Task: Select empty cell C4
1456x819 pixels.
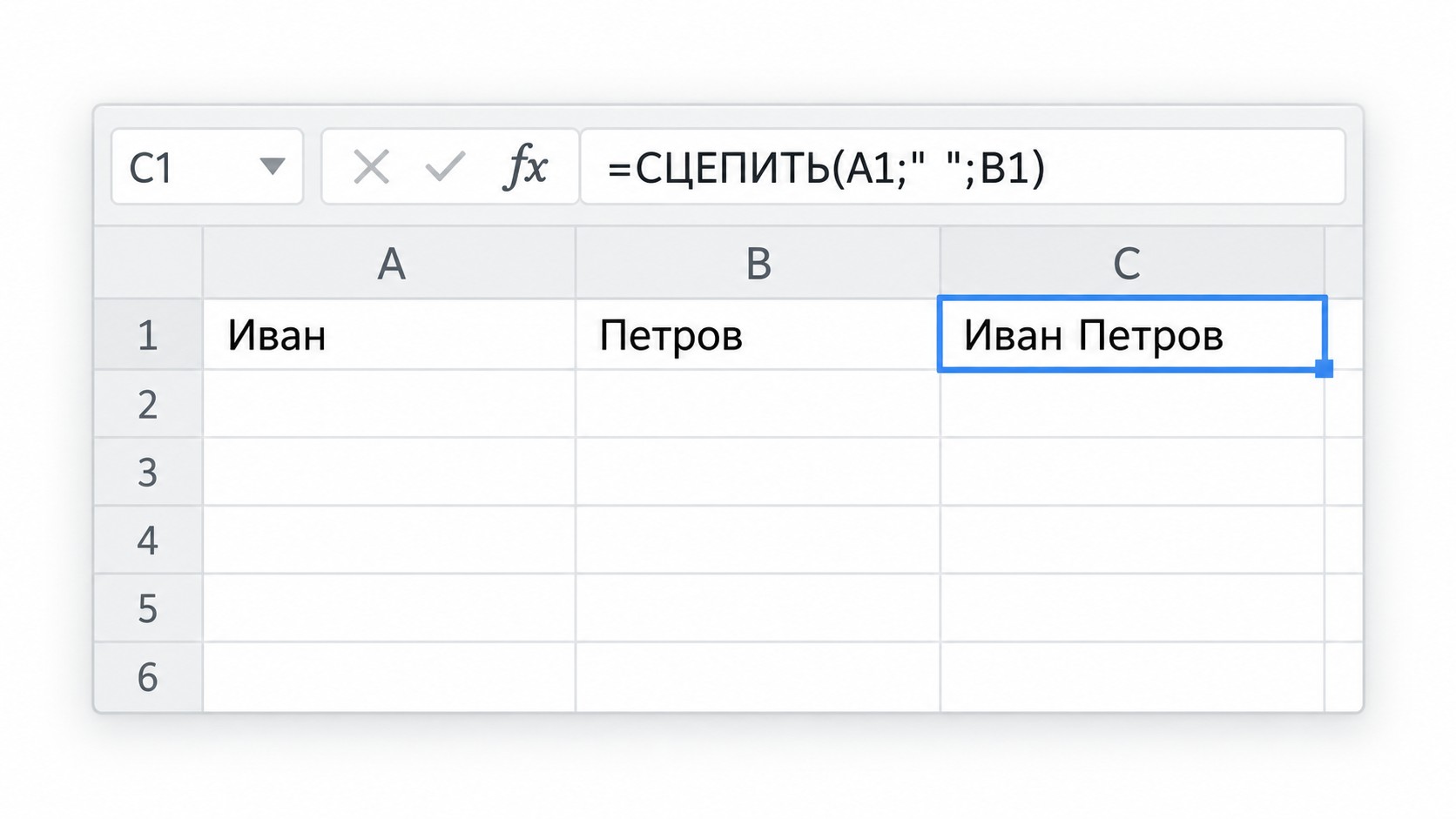Action: 1132,540
